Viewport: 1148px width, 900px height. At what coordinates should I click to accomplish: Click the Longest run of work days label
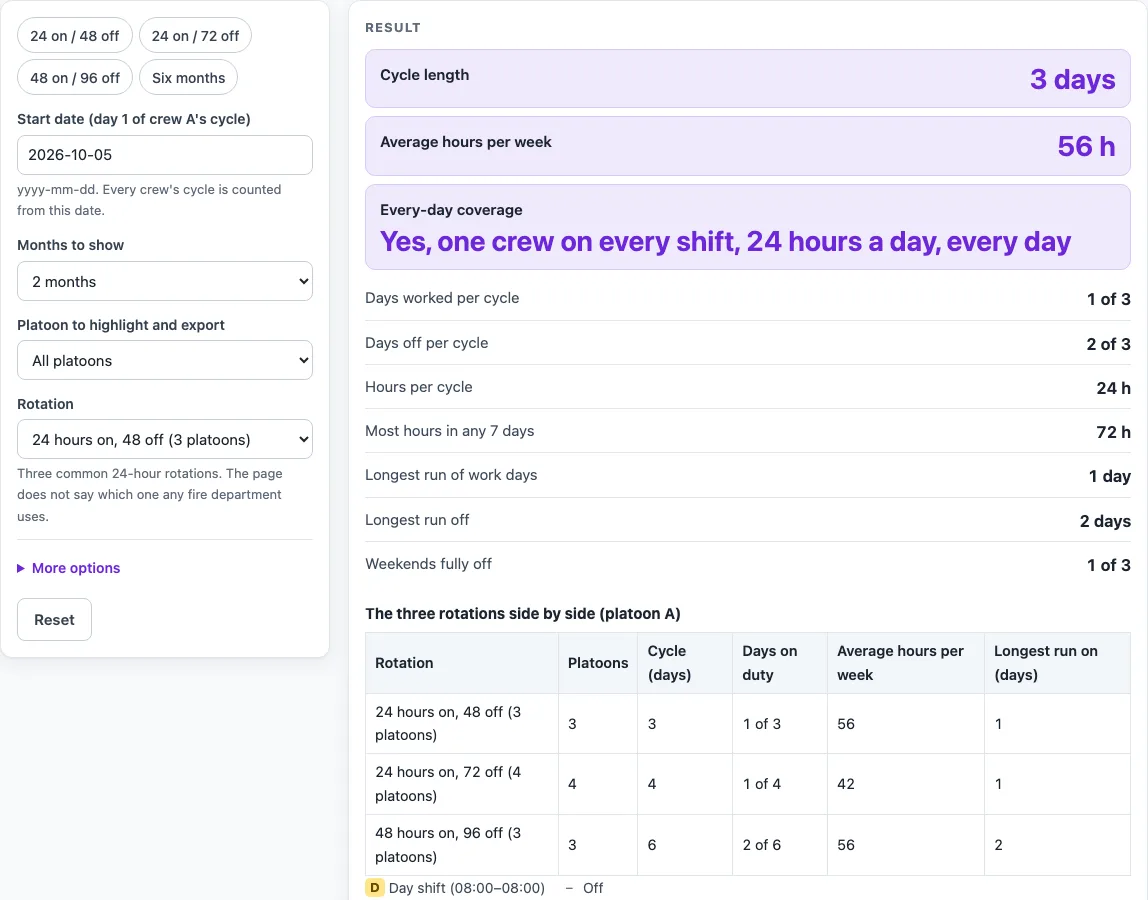click(451, 475)
